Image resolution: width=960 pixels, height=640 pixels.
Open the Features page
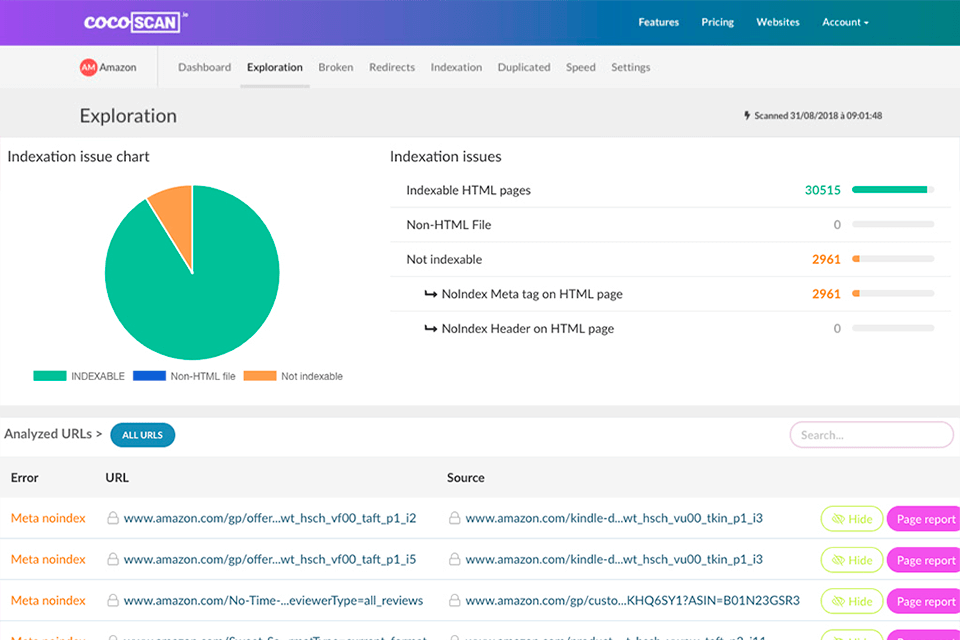659,22
